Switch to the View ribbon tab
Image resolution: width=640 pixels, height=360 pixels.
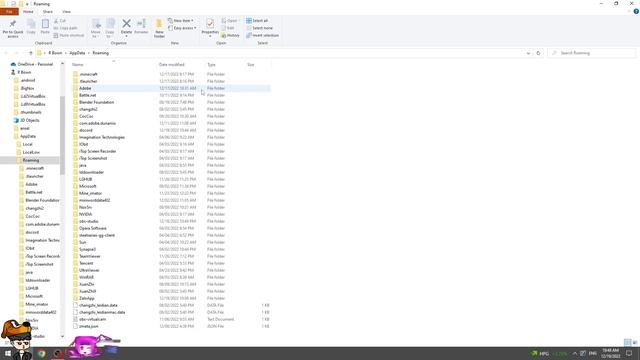[66, 12]
